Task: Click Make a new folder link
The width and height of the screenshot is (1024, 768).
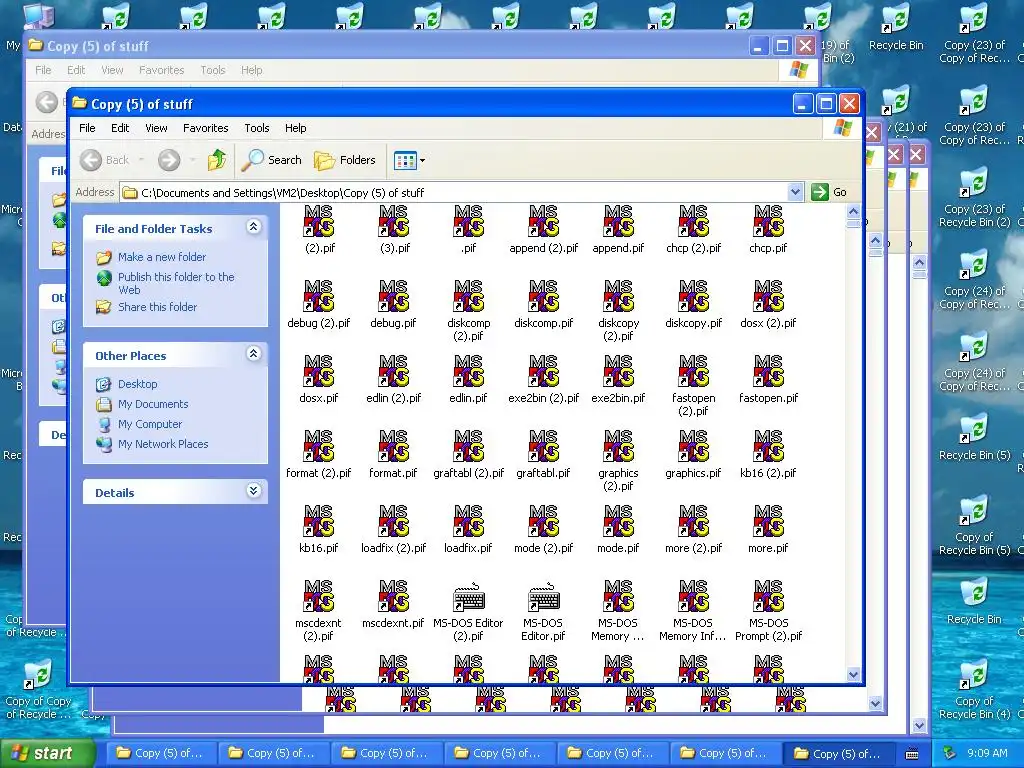Action: coord(162,257)
